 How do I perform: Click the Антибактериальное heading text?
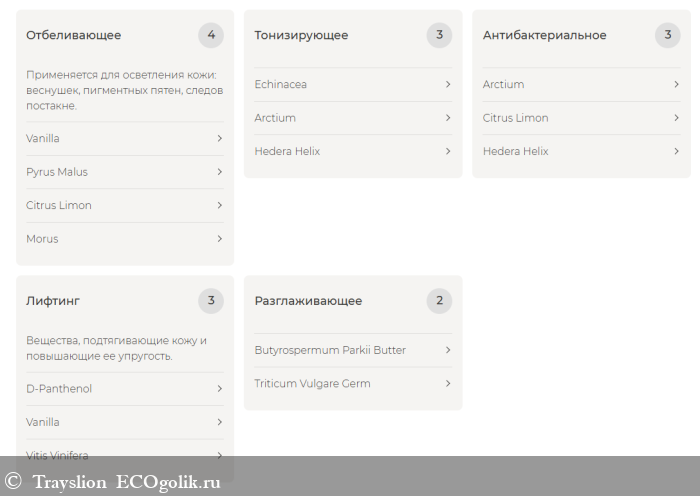(544, 35)
